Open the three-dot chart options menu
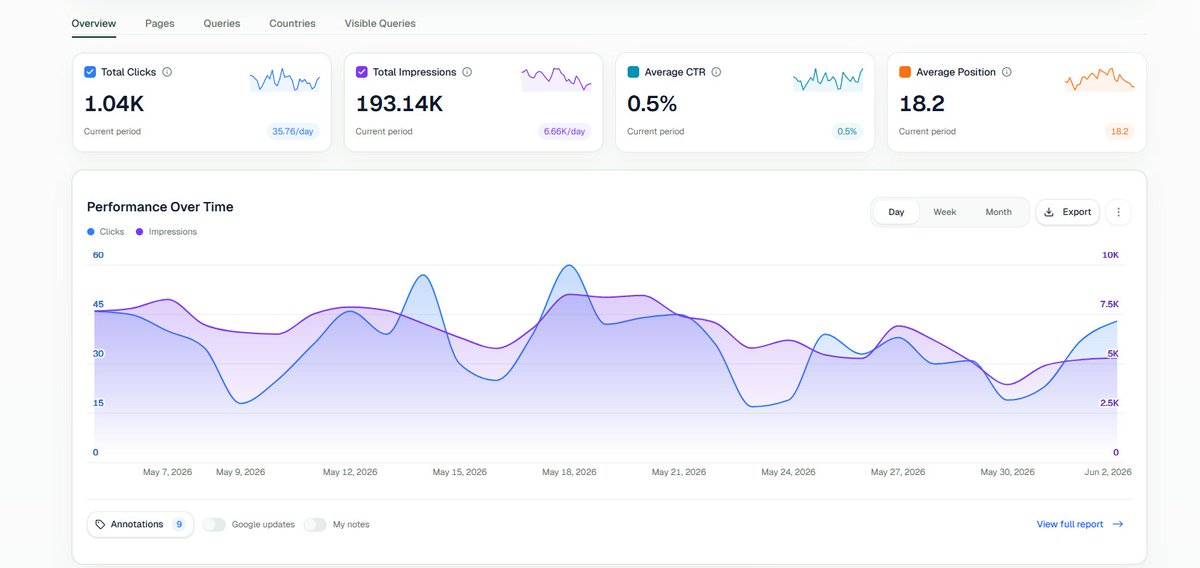 pos(1119,212)
